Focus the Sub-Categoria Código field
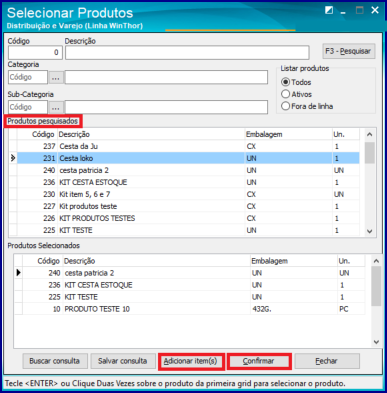The width and height of the screenshot is (387, 393). [x=28, y=107]
